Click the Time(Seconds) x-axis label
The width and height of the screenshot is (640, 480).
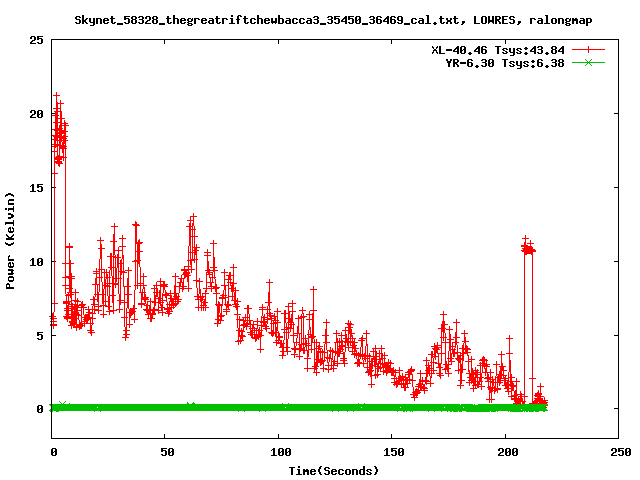tap(334, 471)
